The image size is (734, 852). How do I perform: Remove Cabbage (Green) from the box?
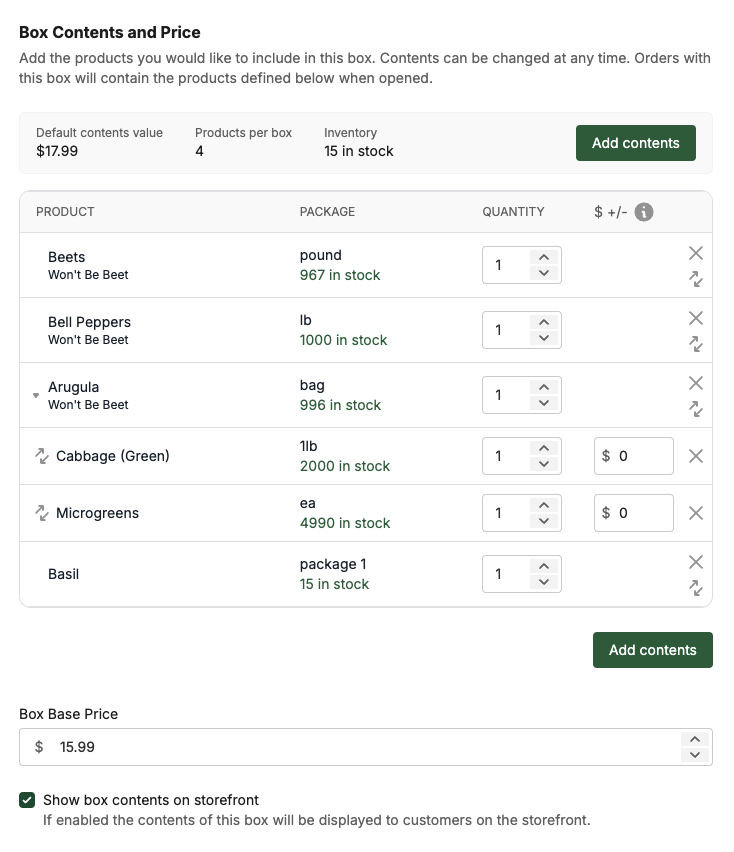696,456
